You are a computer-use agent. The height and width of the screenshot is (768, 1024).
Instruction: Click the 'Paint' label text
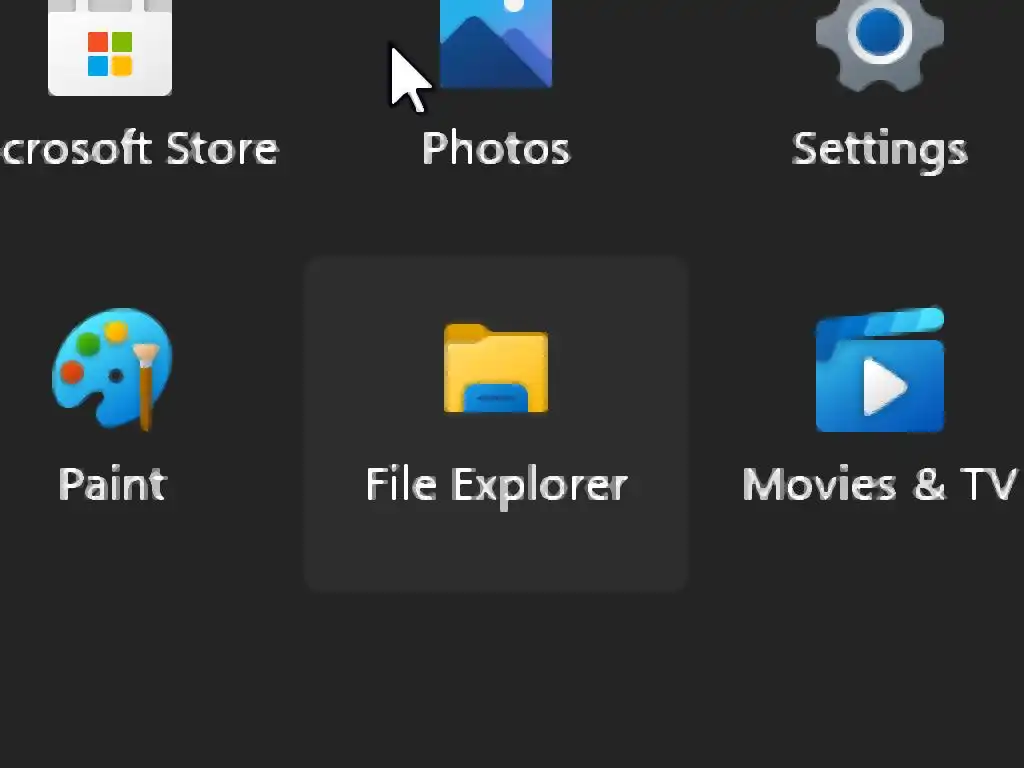[x=112, y=484]
